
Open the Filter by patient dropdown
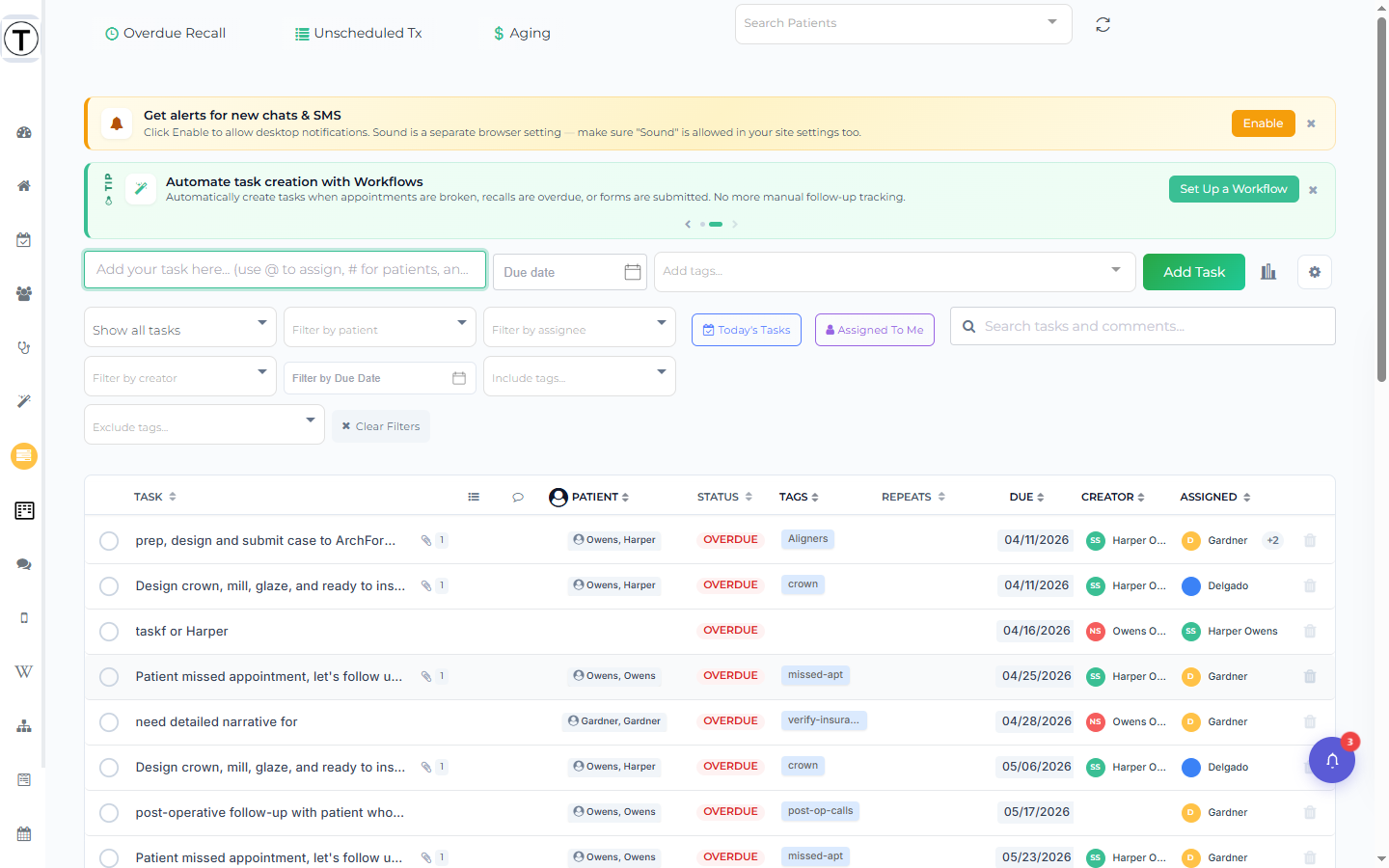click(380, 327)
